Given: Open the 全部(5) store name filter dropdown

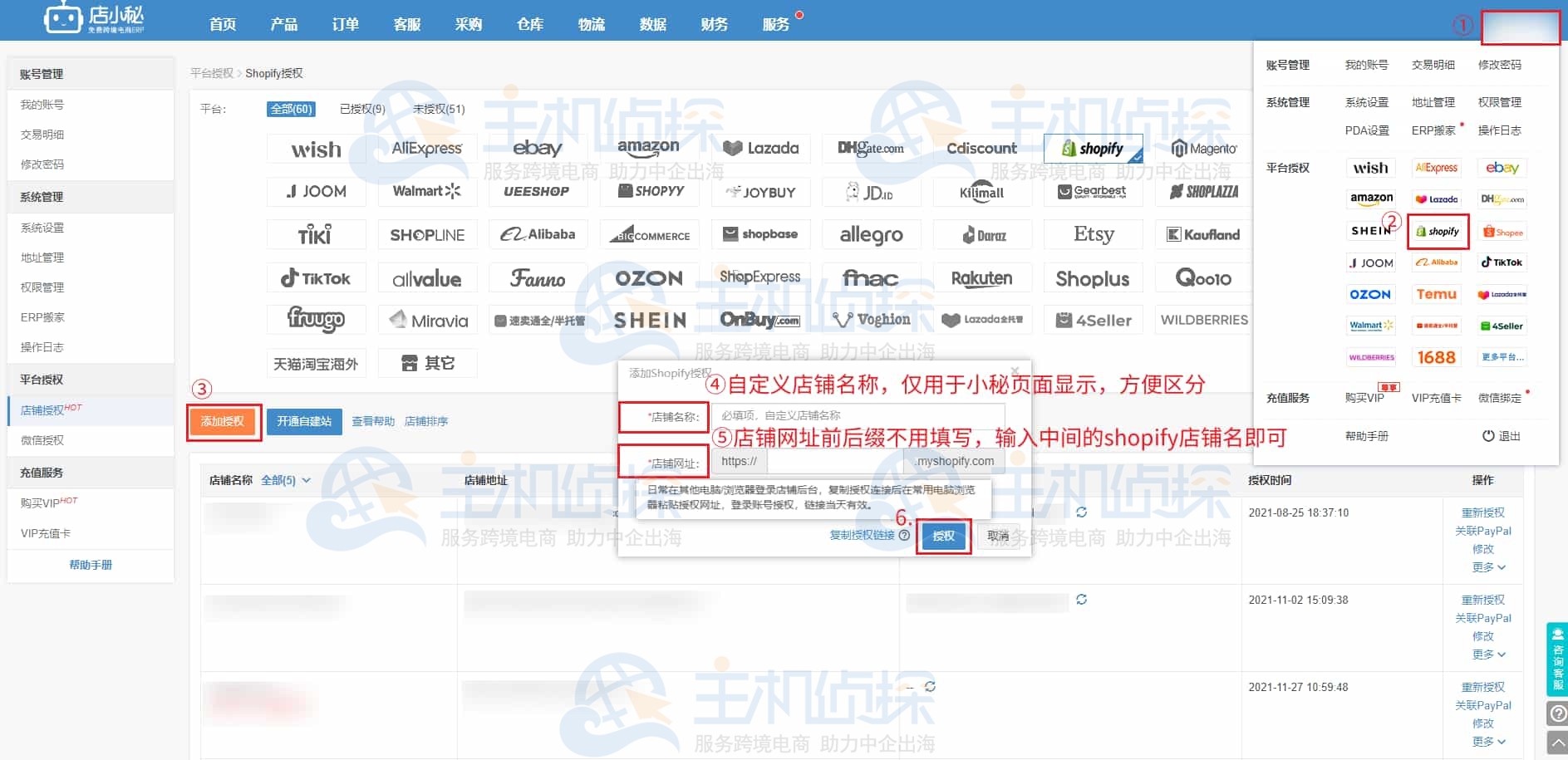Looking at the screenshot, I should point(286,480).
